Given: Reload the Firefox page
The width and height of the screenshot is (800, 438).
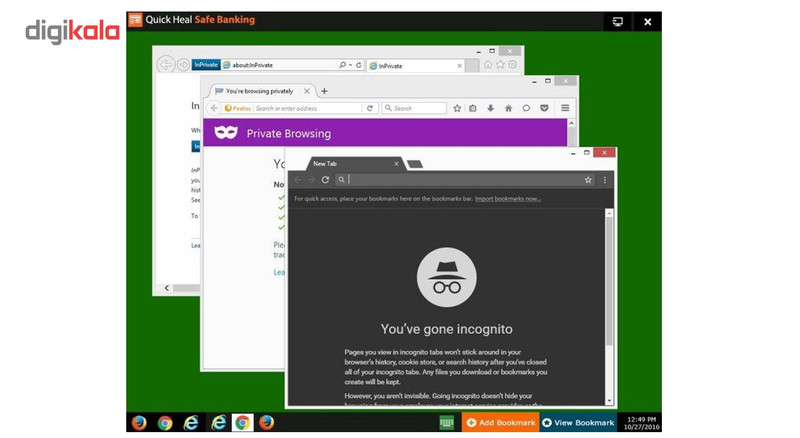Looking at the screenshot, I should pos(370,108).
